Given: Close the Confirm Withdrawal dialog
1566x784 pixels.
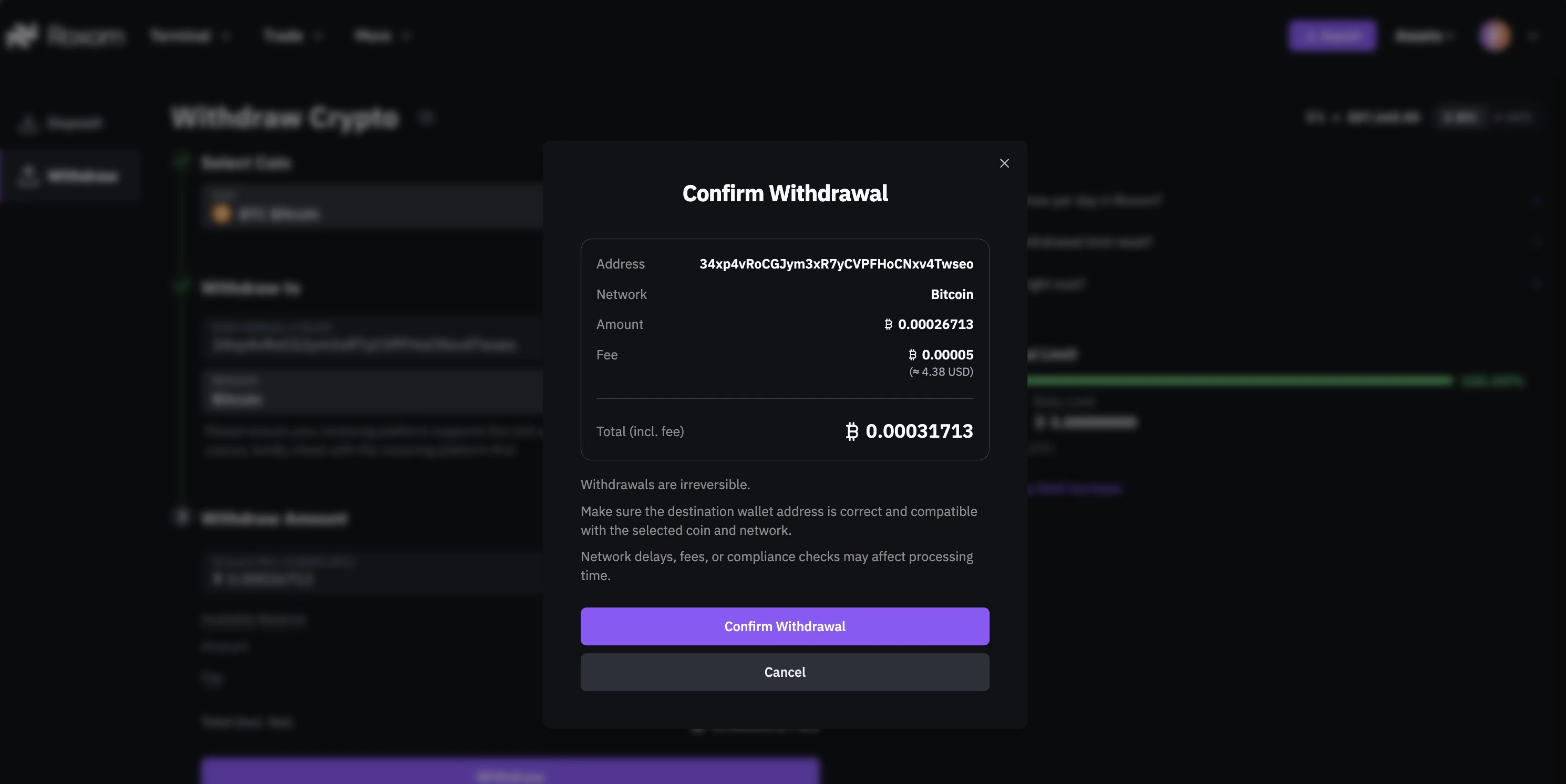Looking at the screenshot, I should (x=1004, y=163).
